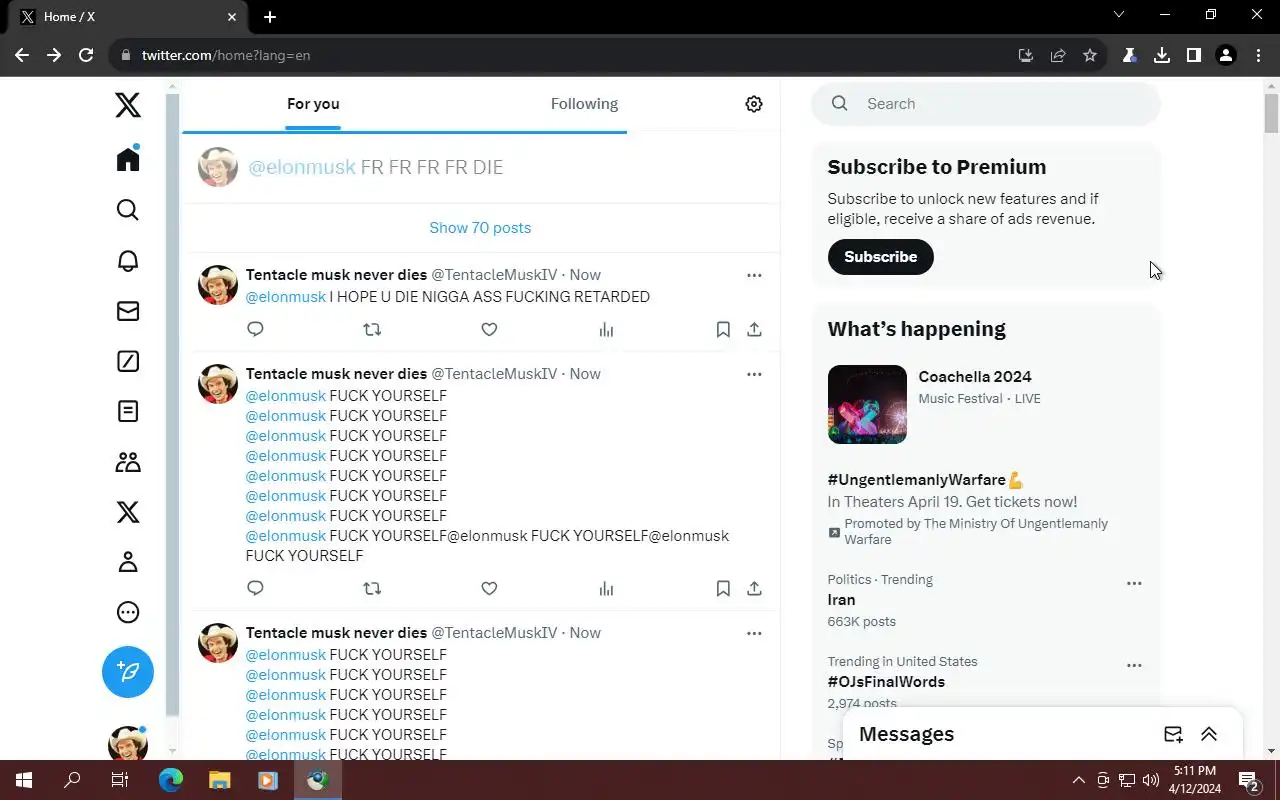This screenshot has height=800, width=1280.
Task: Open Notifications bell icon
Action: [128, 261]
